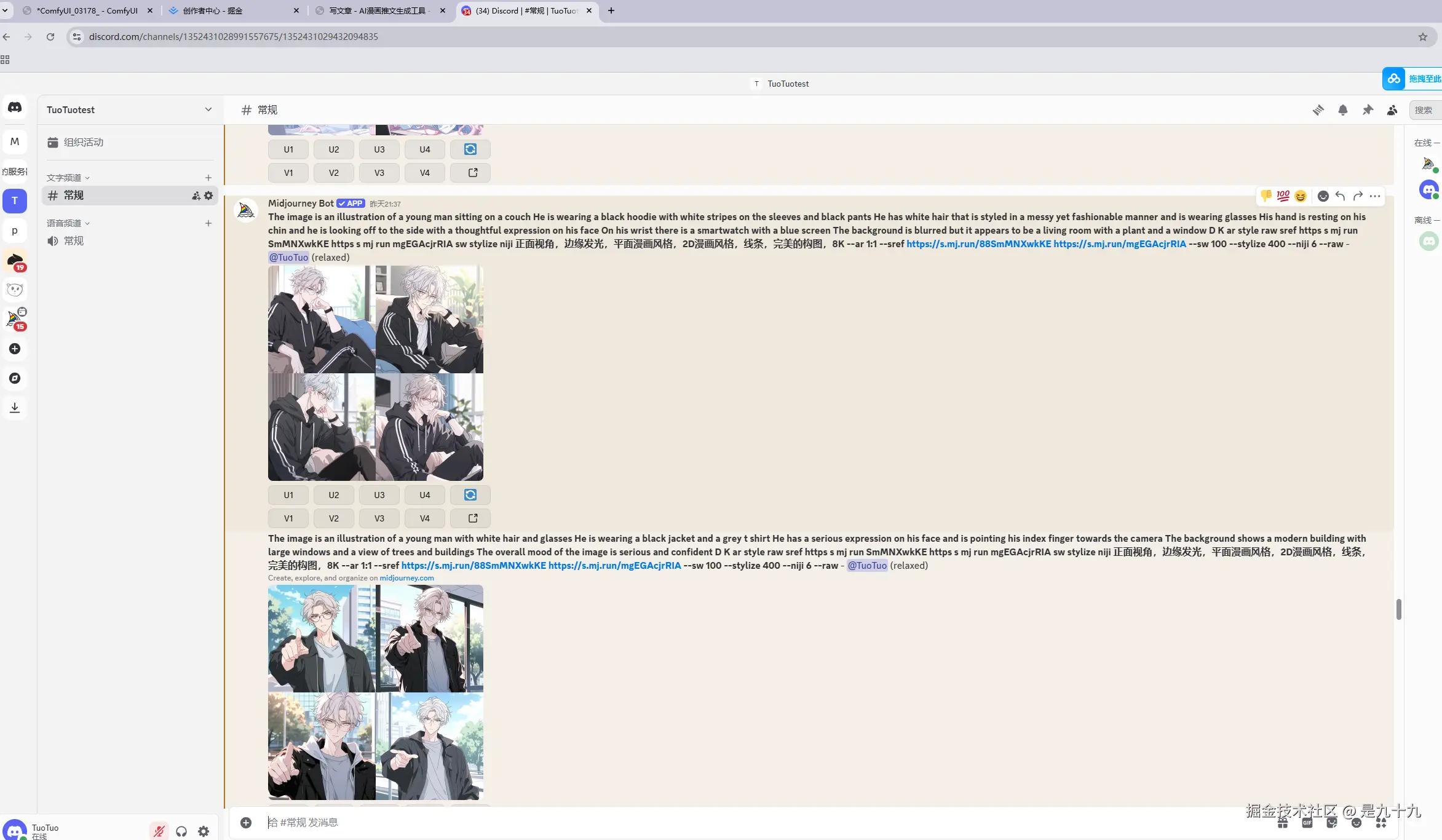1442x840 pixels.
Task: Toggle the member list icon
Action: click(x=1392, y=110)
